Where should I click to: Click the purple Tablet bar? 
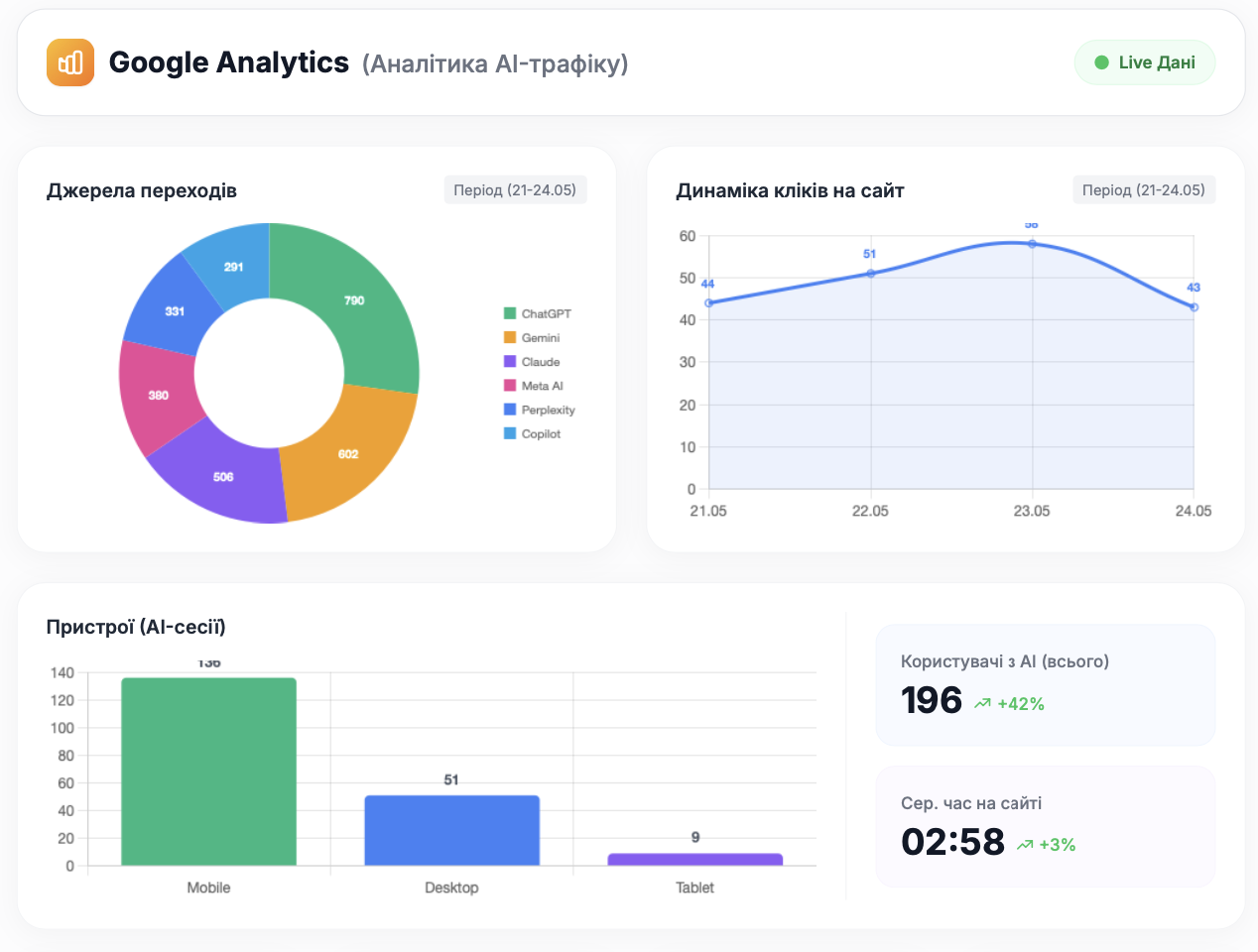(x=694, y=860)
